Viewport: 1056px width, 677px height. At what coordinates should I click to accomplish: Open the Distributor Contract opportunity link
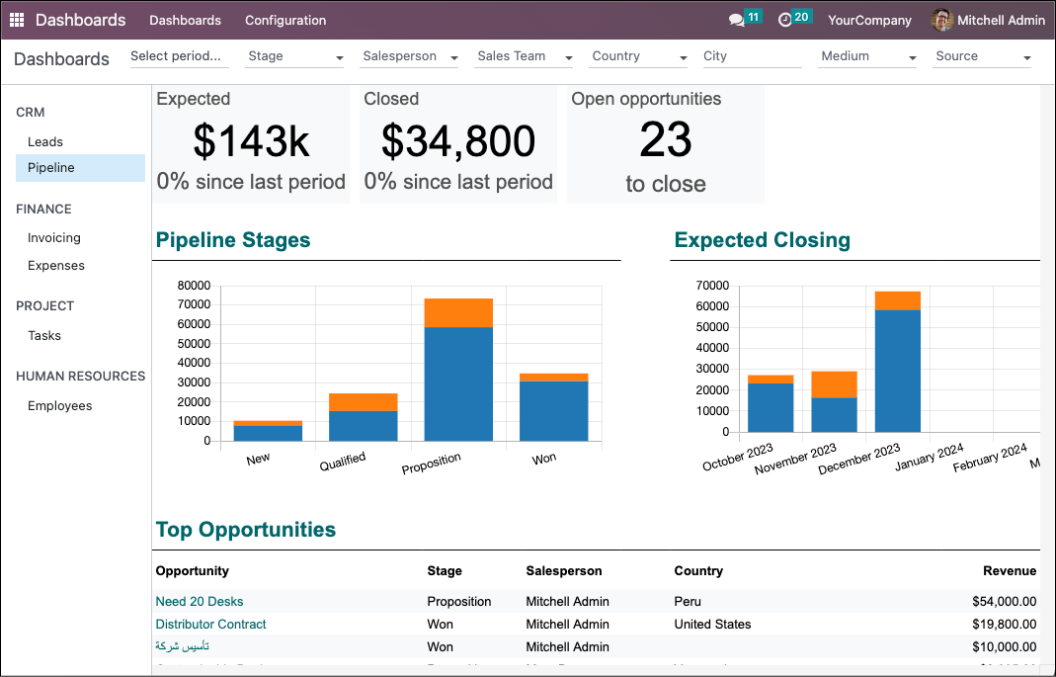(211, 624)
